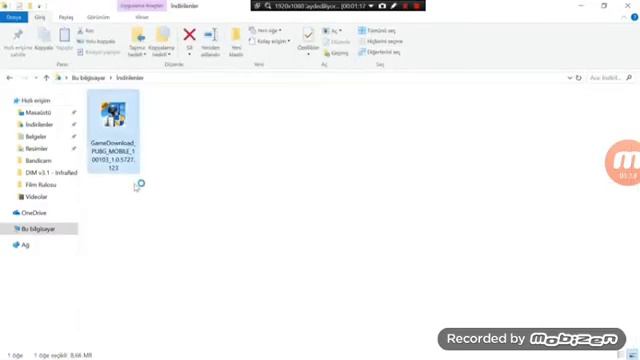640x360 pixels.
Task: Click the Up one level arrow
Action: [x=46, y=78]
